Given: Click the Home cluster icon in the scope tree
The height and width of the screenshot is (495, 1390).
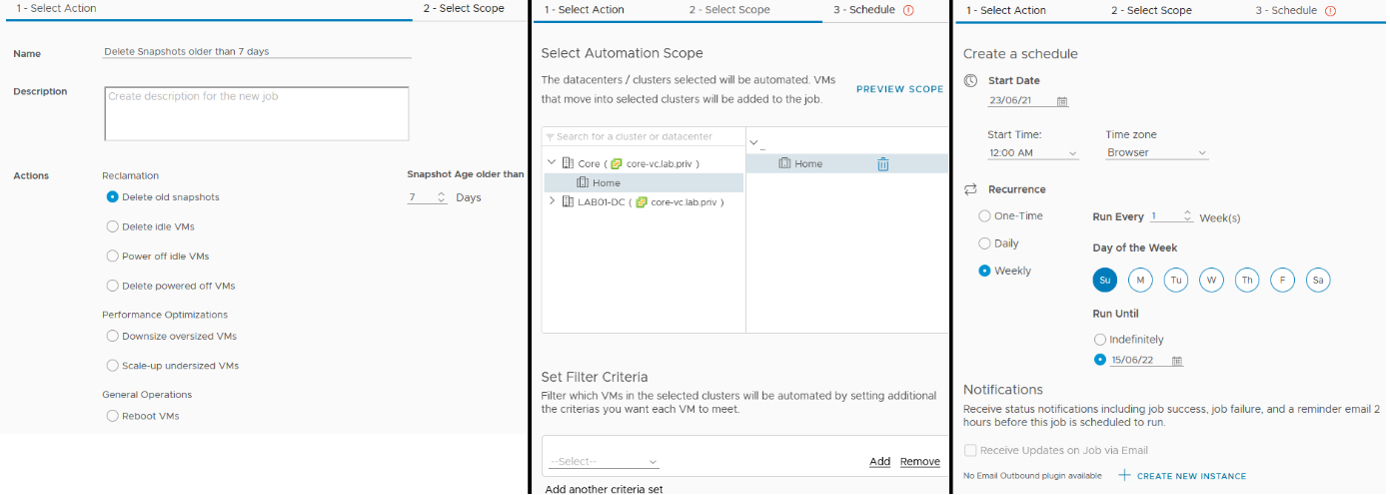Looking at the screenshot, I should (583, 183).
